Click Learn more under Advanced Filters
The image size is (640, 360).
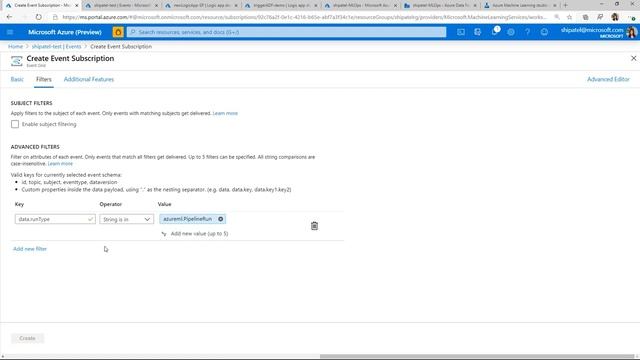pyautogui.click(x=60, y=164)
